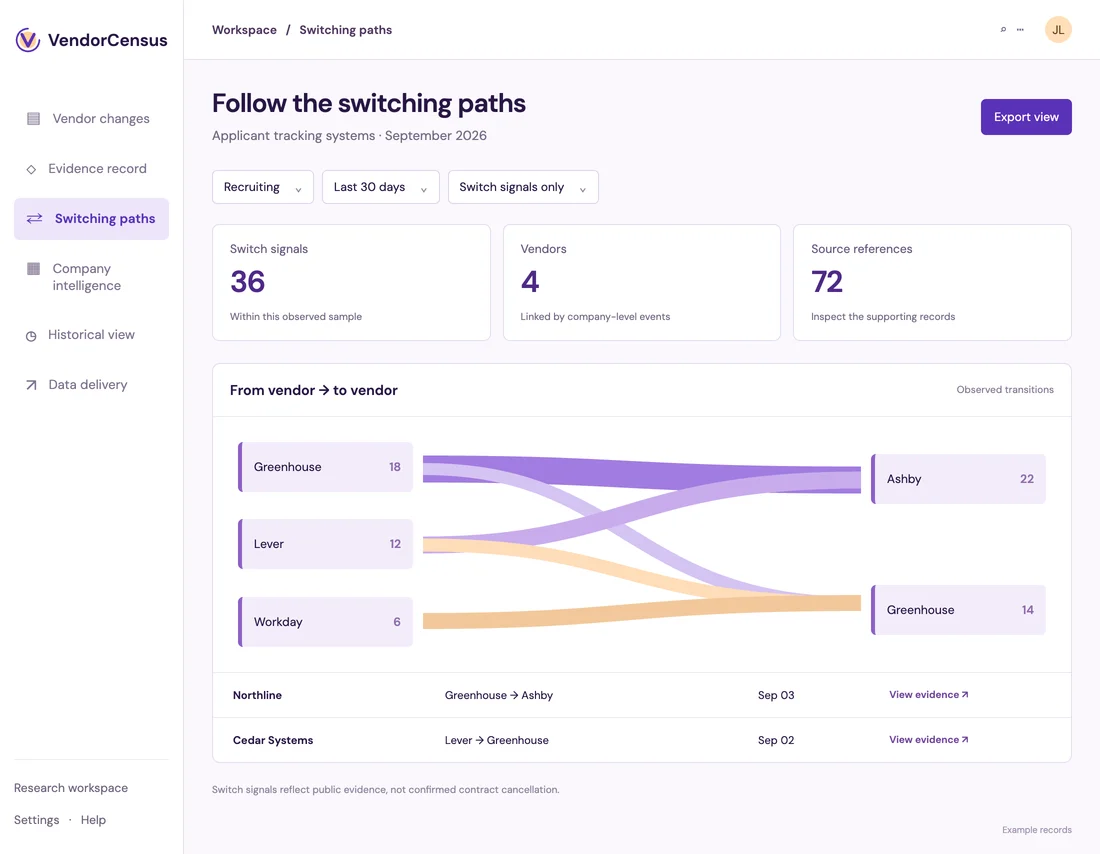The width and height of the screenshot is (1100, 854).
Task: Click the Data delivery arrow icon
Action: 31,385
